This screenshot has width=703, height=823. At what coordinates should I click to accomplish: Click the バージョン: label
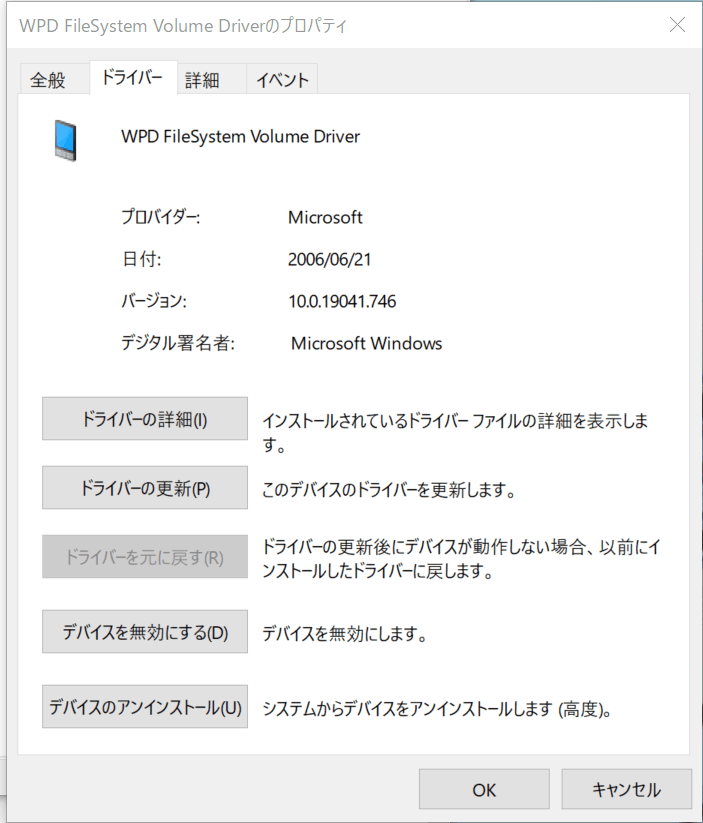[154, 301]
